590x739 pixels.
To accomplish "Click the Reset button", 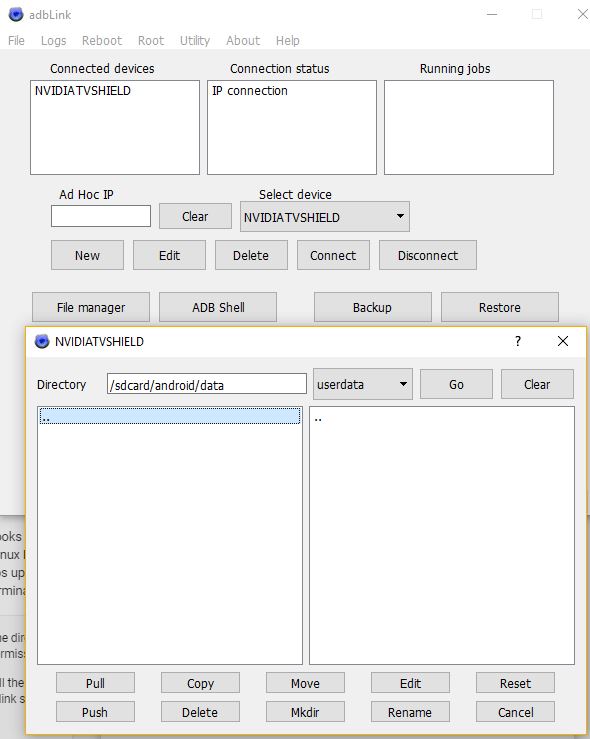I will click(x=516, y=683).
